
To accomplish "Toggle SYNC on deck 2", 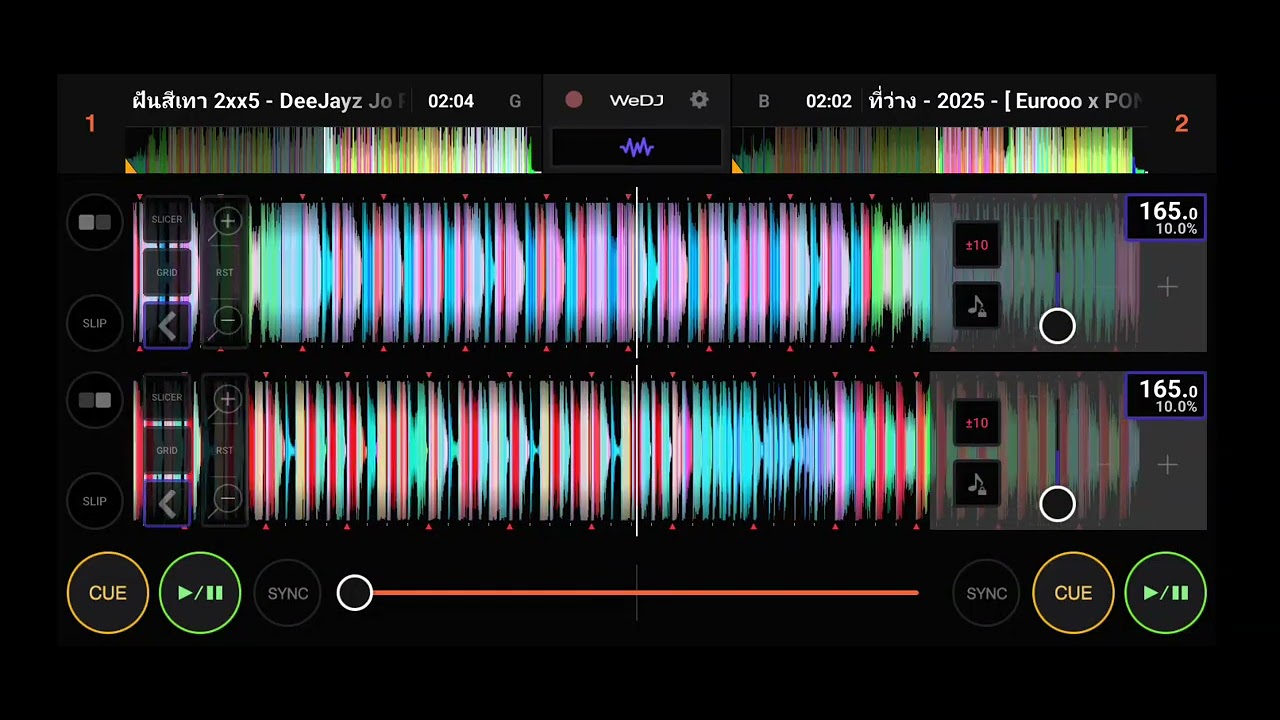I will 986,593.
